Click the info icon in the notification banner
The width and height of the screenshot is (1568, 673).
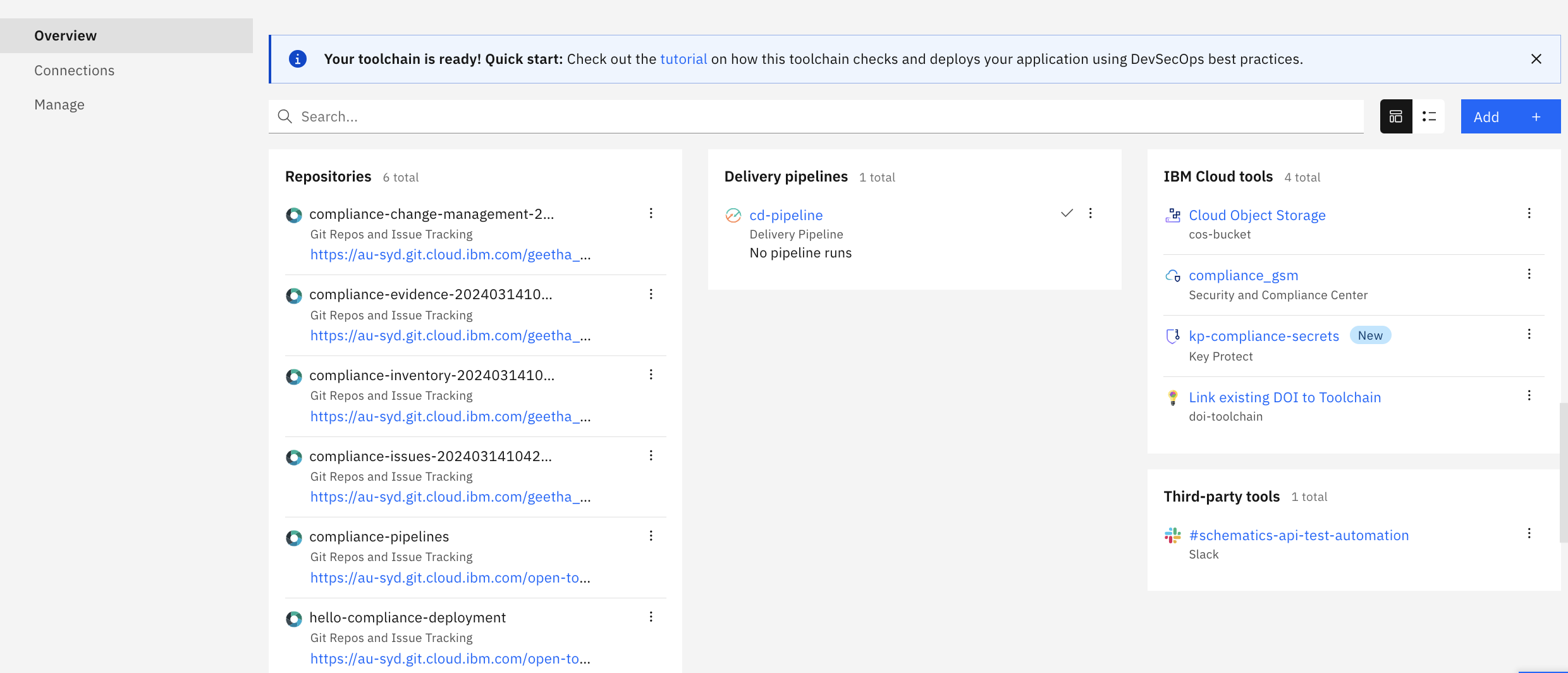298,59
